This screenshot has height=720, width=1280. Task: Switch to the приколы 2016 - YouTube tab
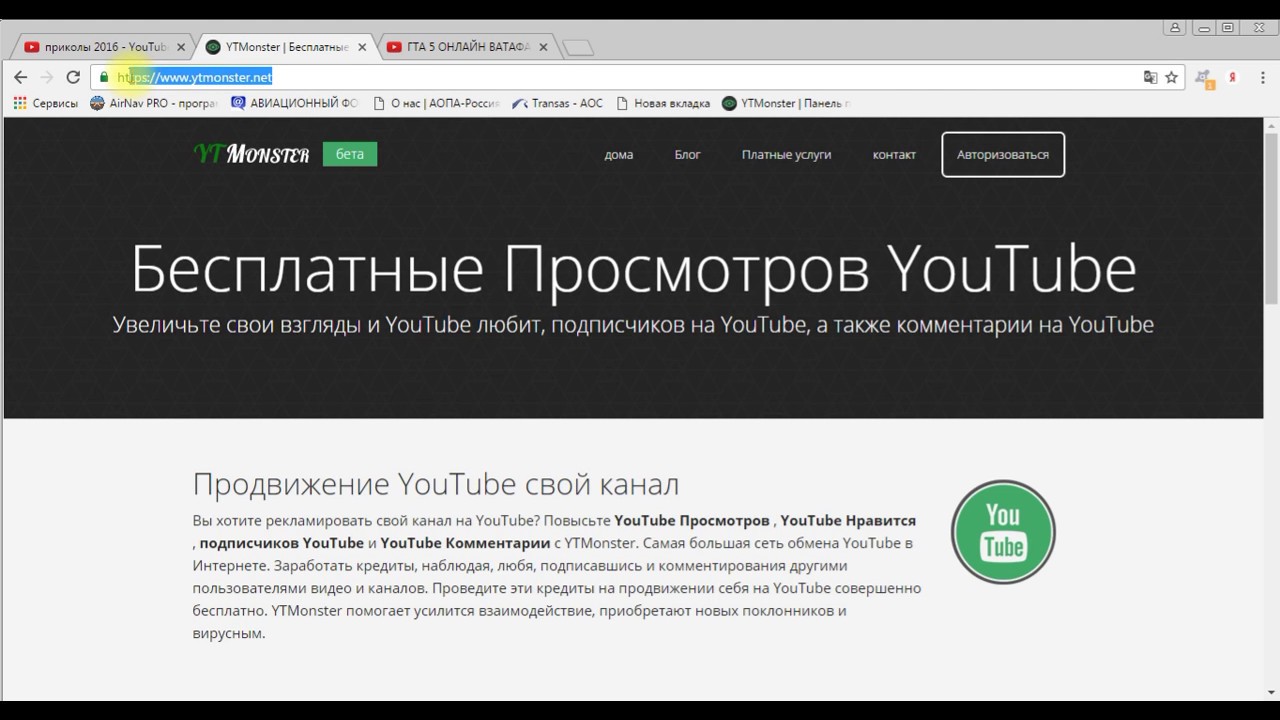pyautogui.click(x=105, y=47)
